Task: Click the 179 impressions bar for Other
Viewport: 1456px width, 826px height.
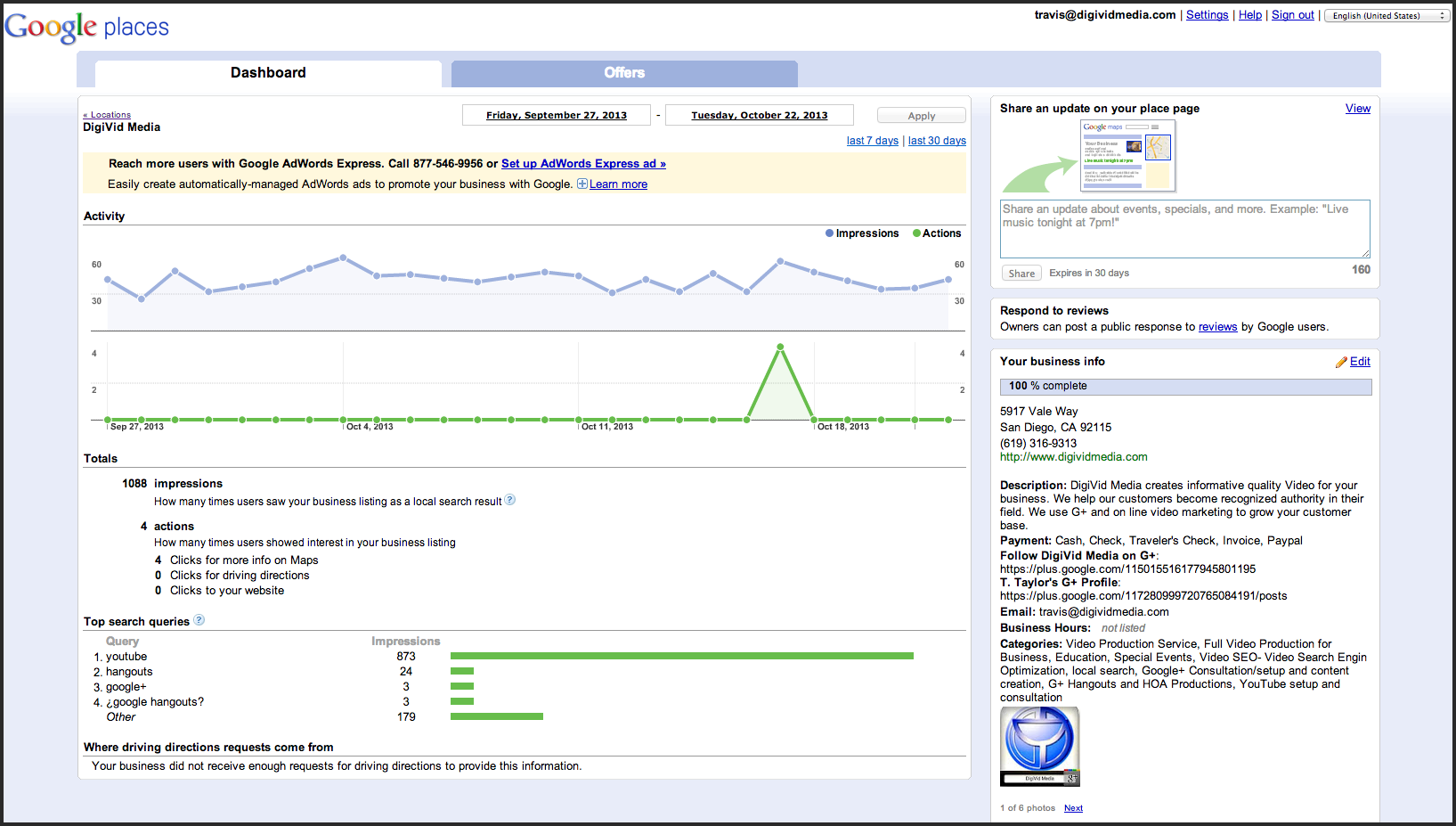Action: click(497, 716)
